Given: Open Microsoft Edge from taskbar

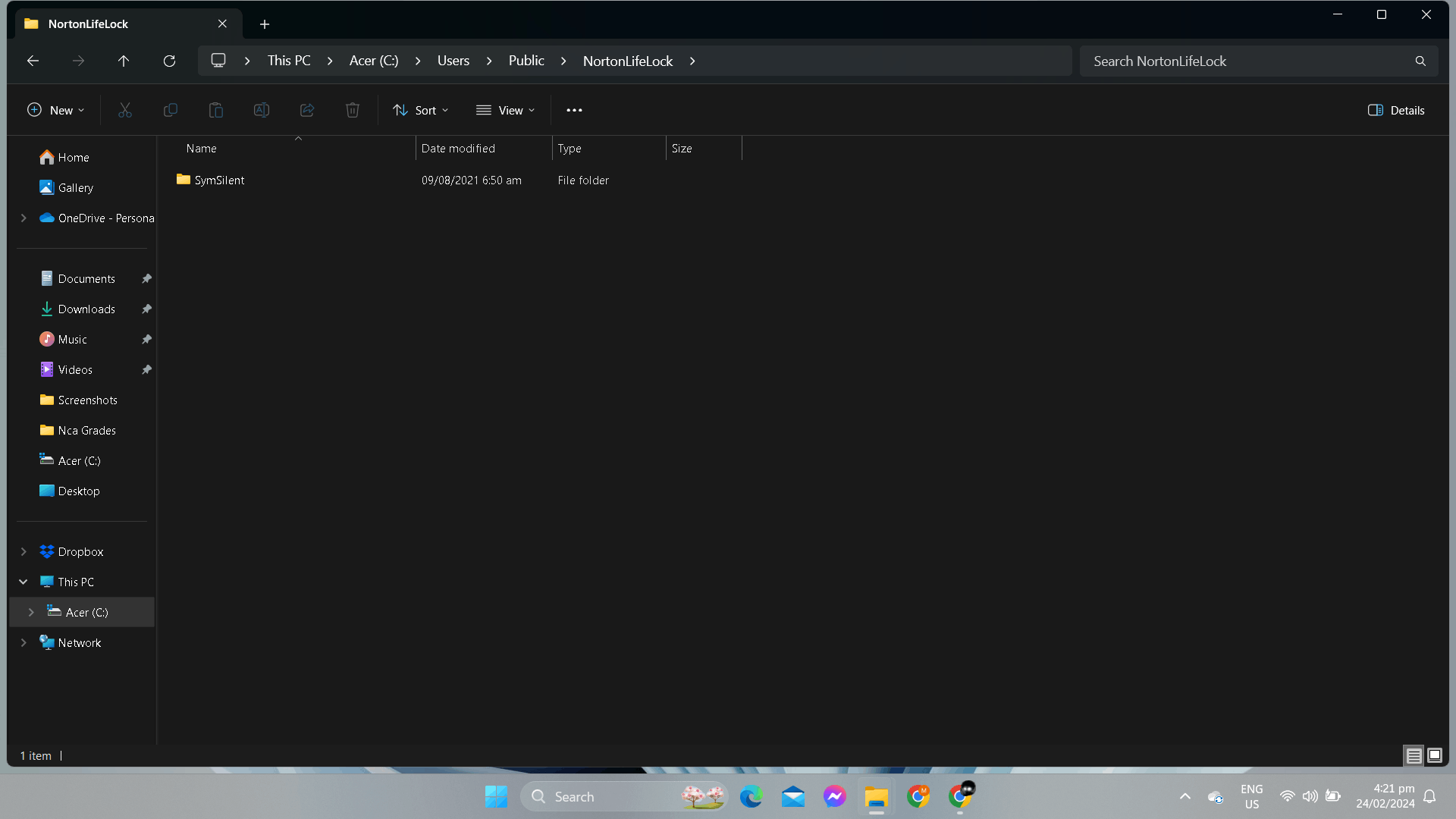Looking at the screenshot, I should click(x=751, y=796).
